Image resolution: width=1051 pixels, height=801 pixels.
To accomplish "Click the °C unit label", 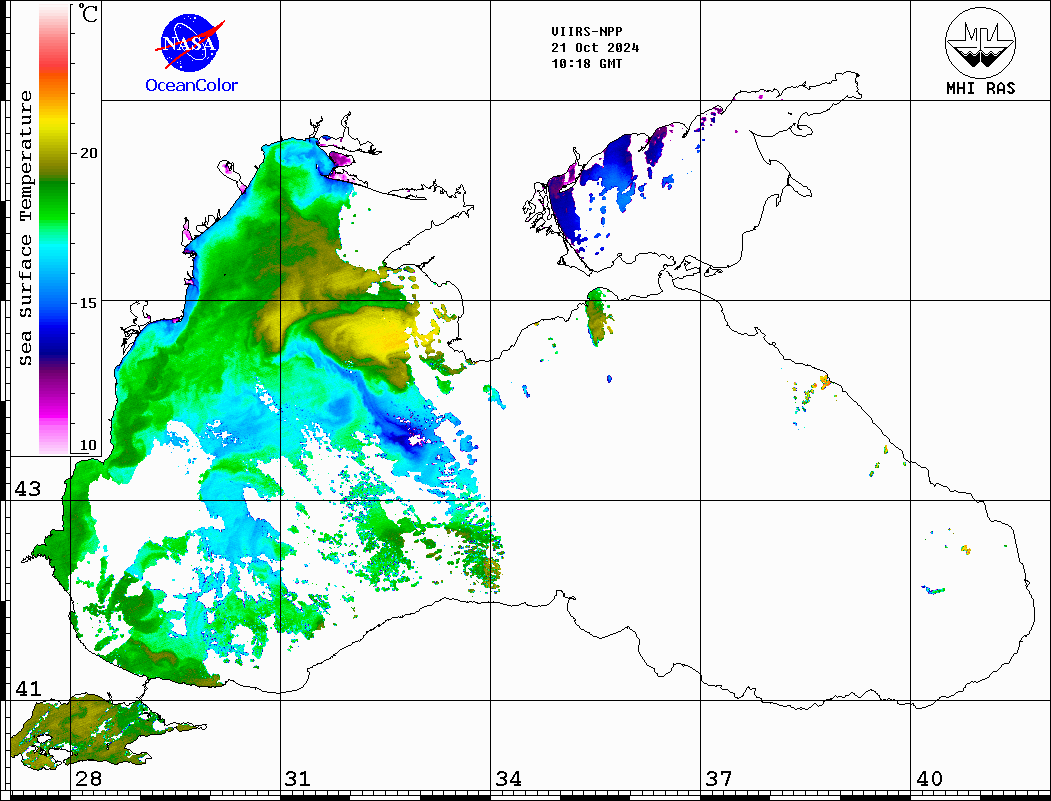I will point(88,13).
